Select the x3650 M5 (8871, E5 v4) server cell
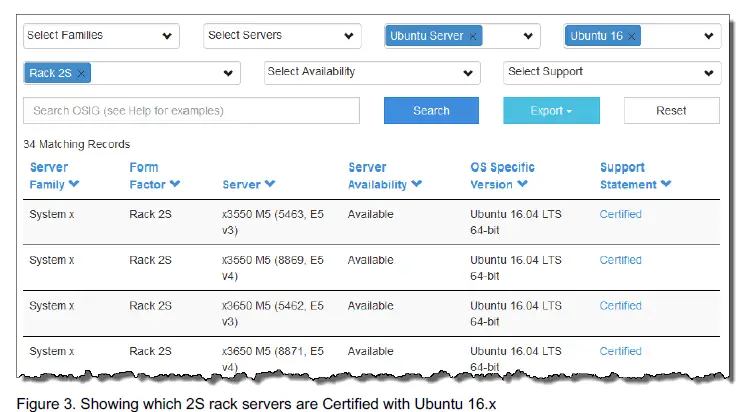Image resolution: width=744 pixels, height=412 pixels. [273, 359]
